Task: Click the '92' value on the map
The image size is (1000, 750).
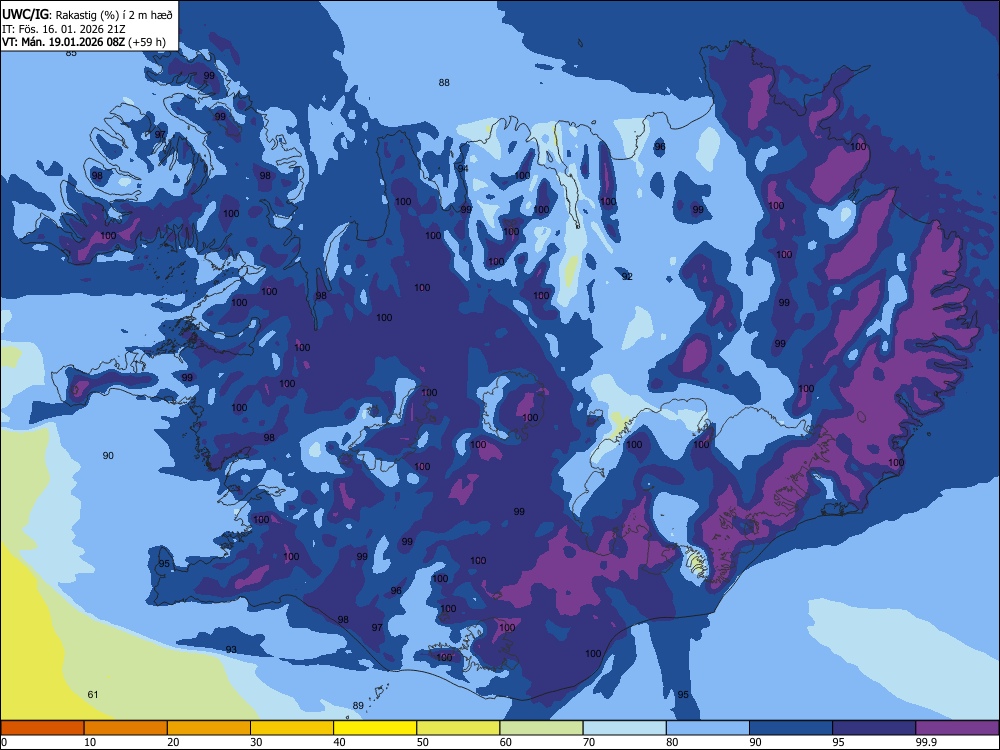Action: 627,276
